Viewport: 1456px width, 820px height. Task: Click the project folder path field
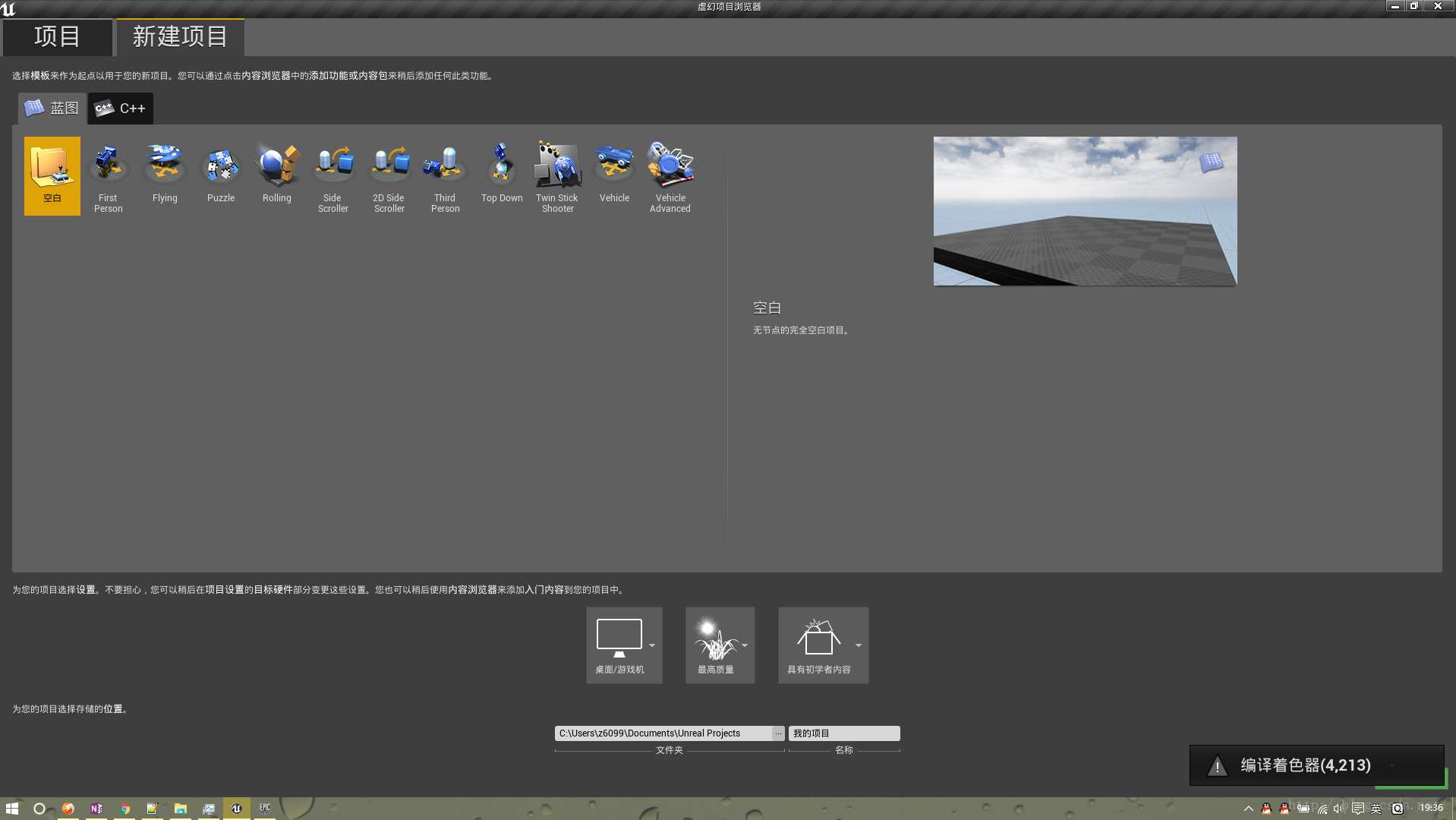664,733
